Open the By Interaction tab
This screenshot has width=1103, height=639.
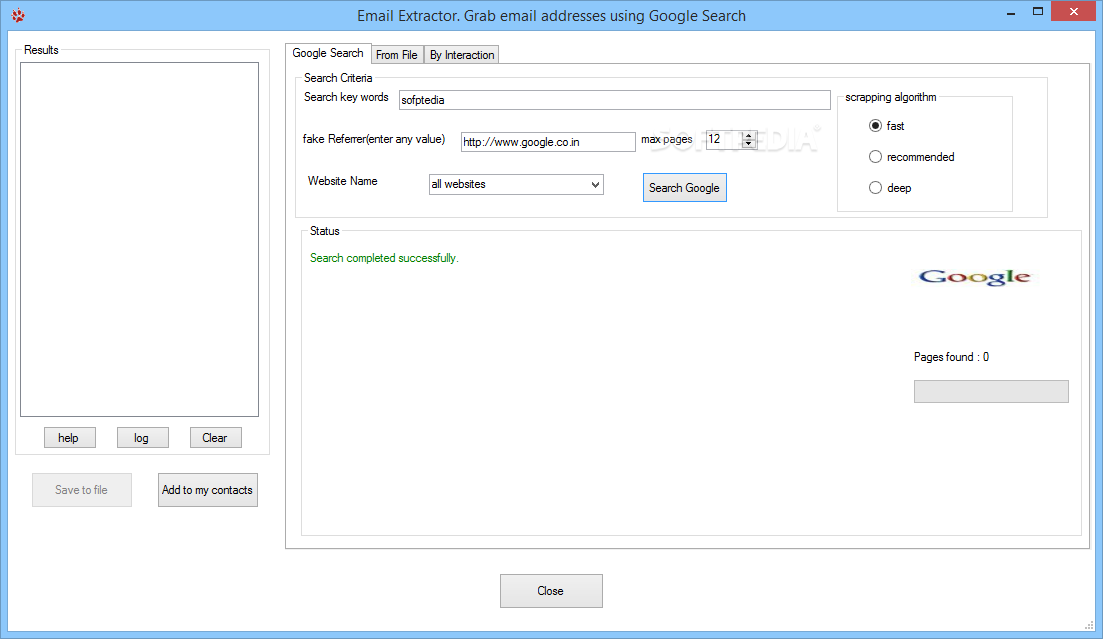[x=462, y=55]
